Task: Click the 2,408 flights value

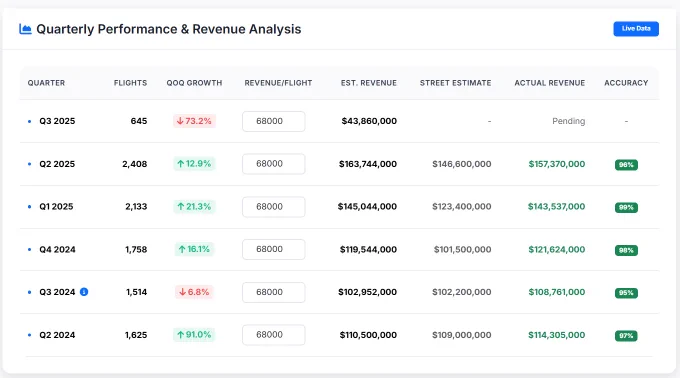Action: [x=134, y=164]
